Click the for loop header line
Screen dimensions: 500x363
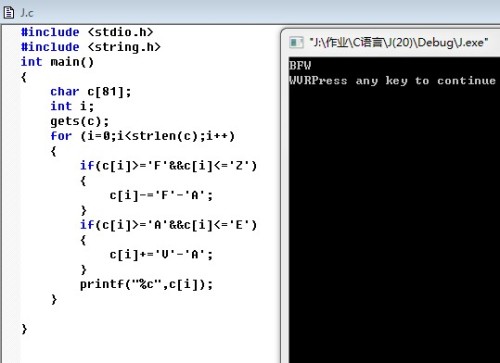[x=143, y=136]
